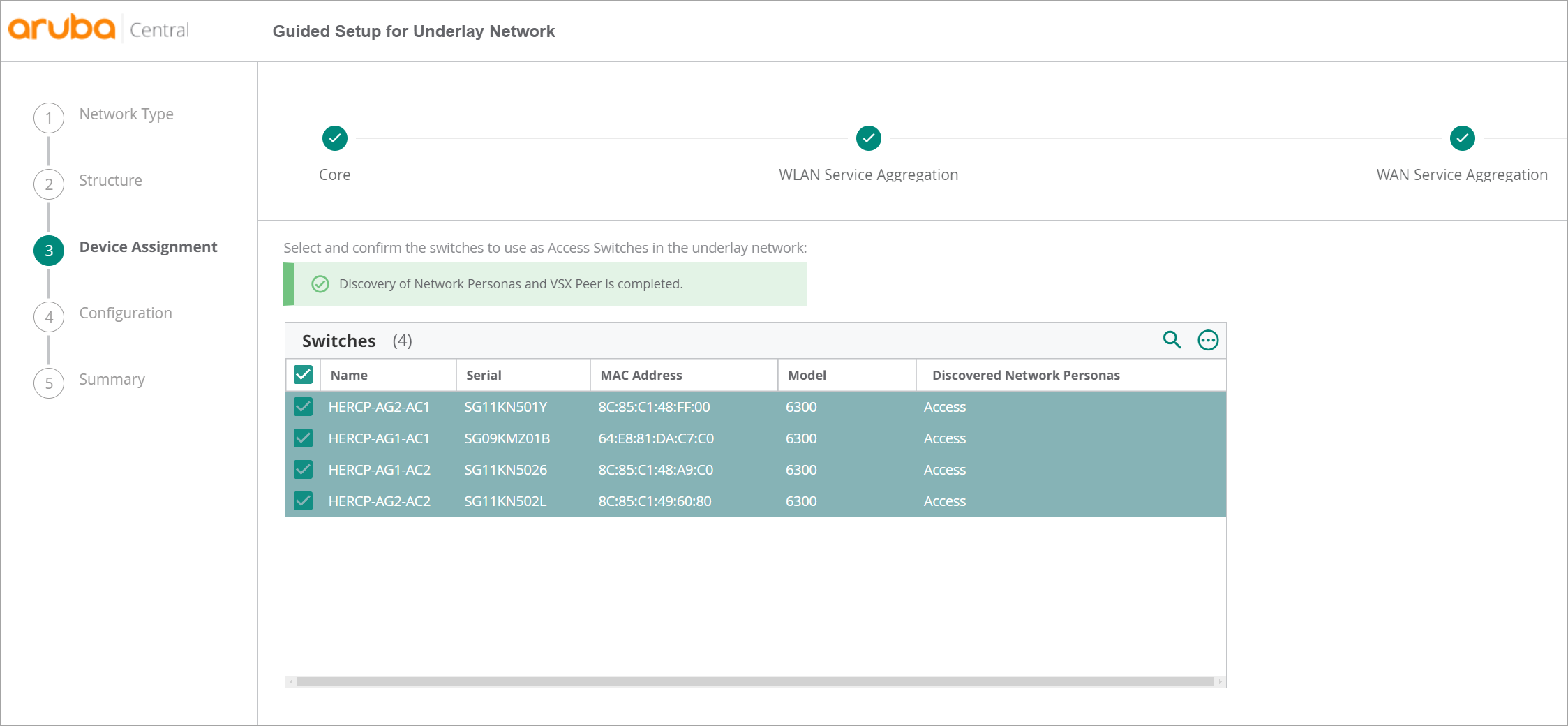Open the Device Assignment step label
This screenshot has height=726, width=1568.
(x=148, y=247)
